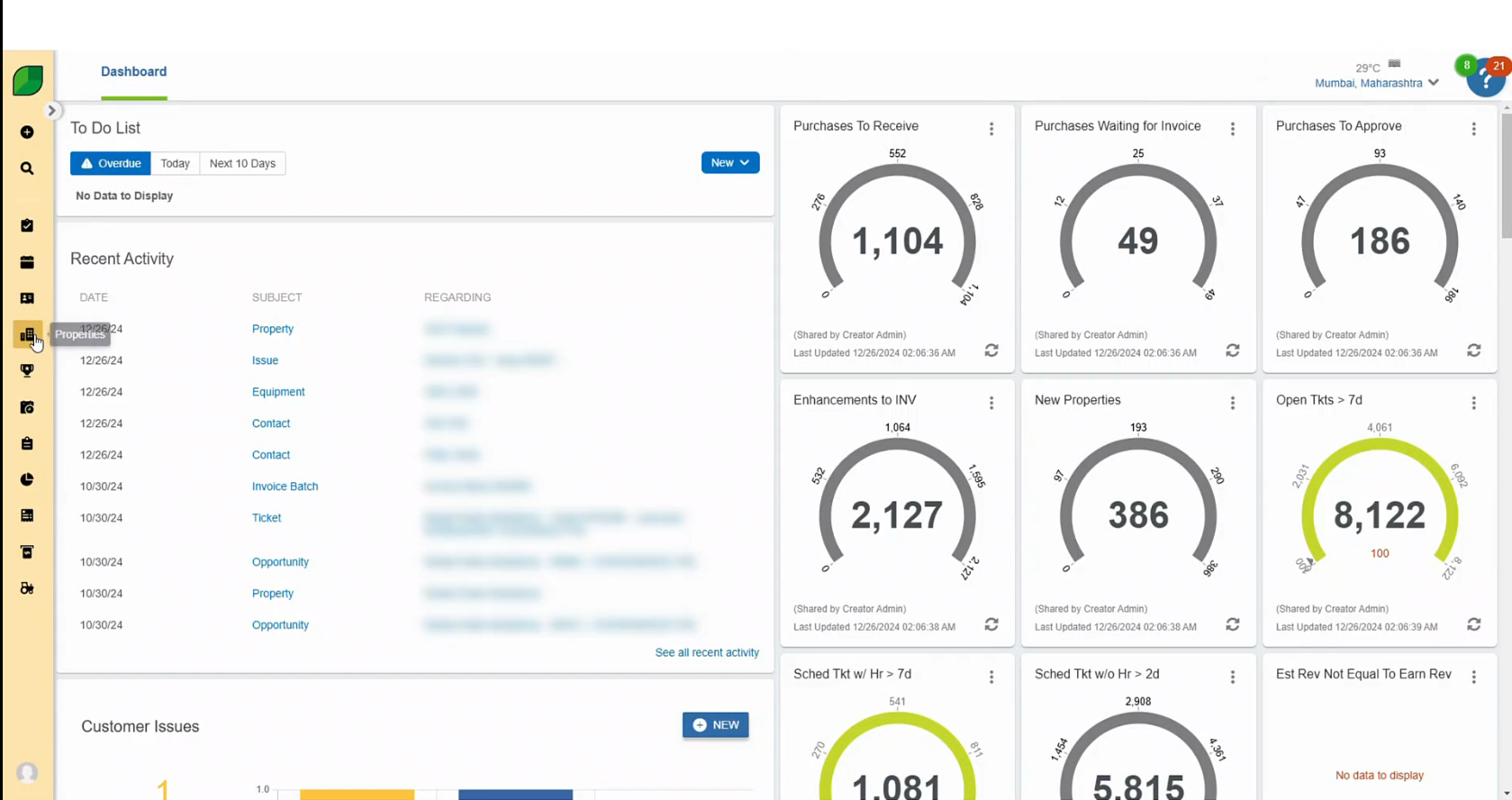Image resolution: width=1512 pixels, height=800 pixels.
Task: Open Sched Tkt w/ Hr > 7d options menu
Action: tap(991, 677)
